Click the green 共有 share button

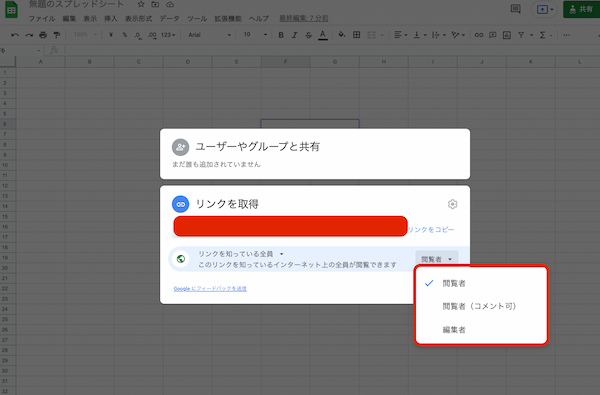pos(581,9)
